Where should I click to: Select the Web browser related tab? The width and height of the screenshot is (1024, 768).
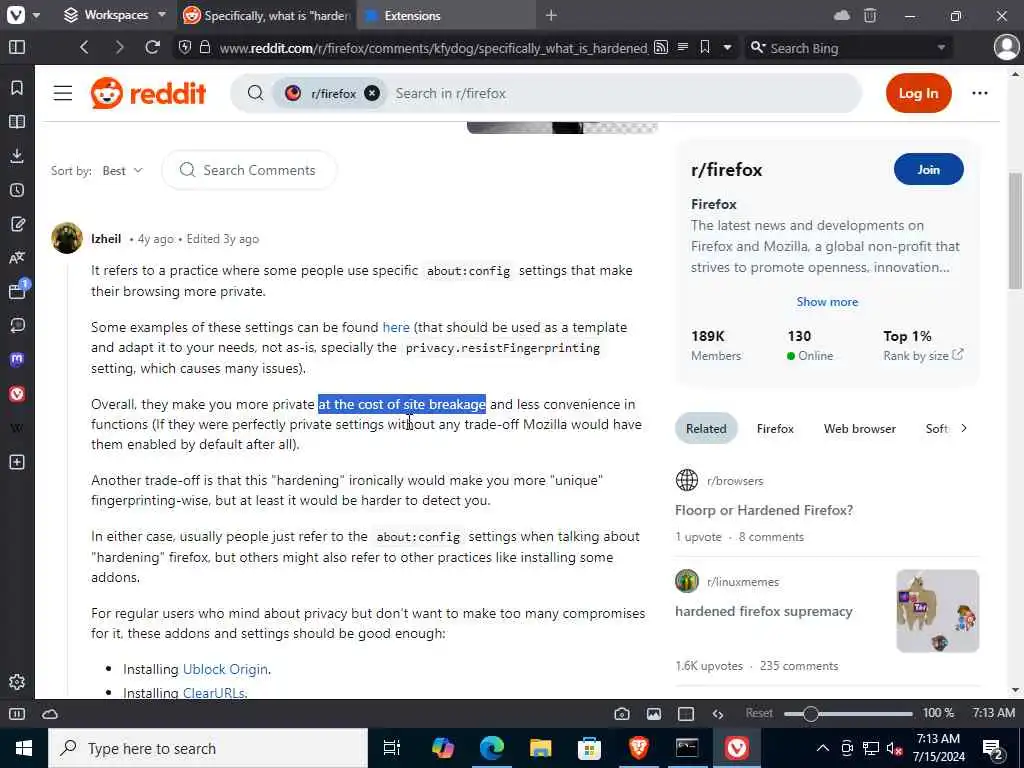(x=859, y=429)
